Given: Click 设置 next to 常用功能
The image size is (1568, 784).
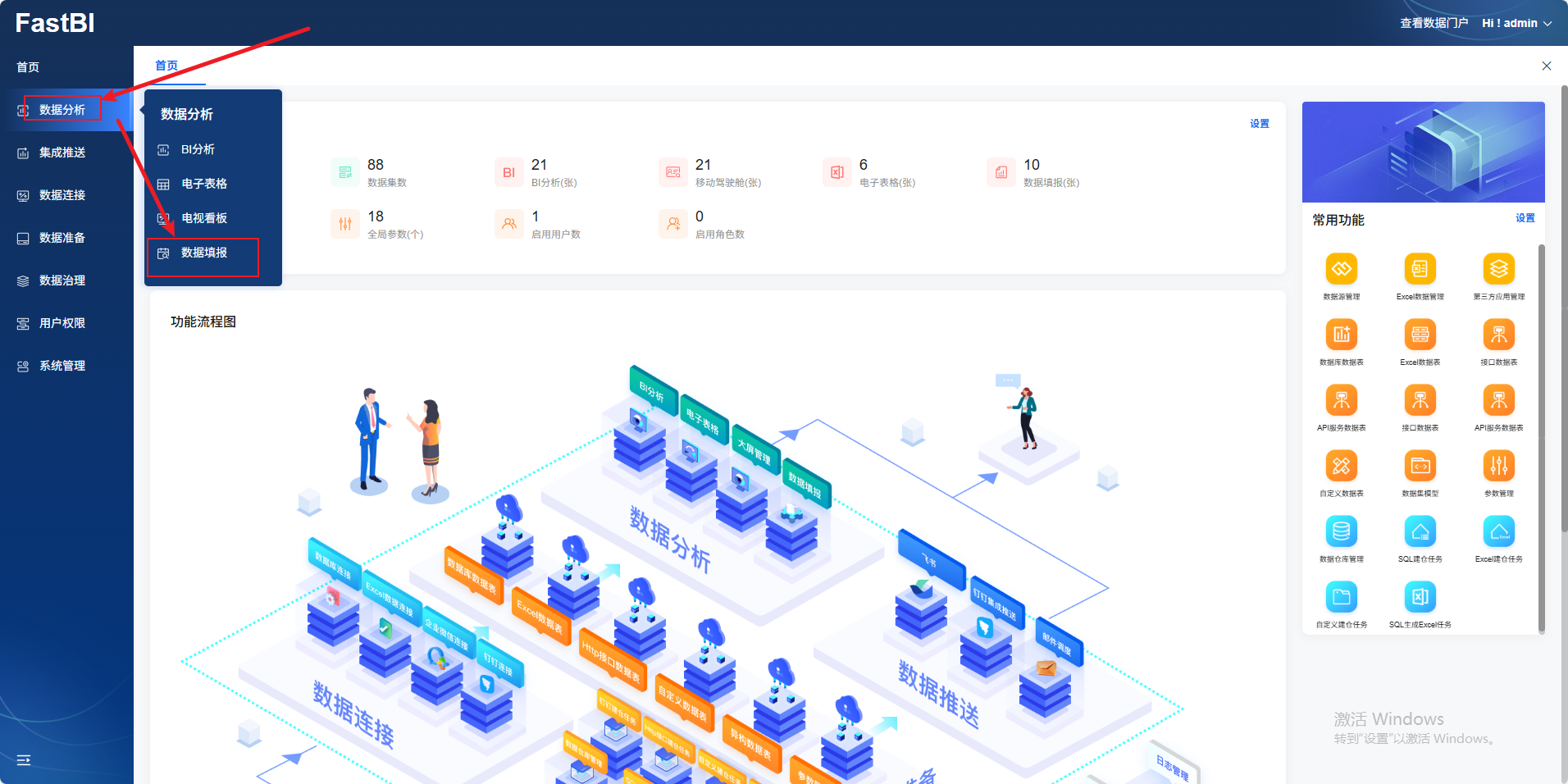Looking at the screenshot, I should (x=1525, y=218).
